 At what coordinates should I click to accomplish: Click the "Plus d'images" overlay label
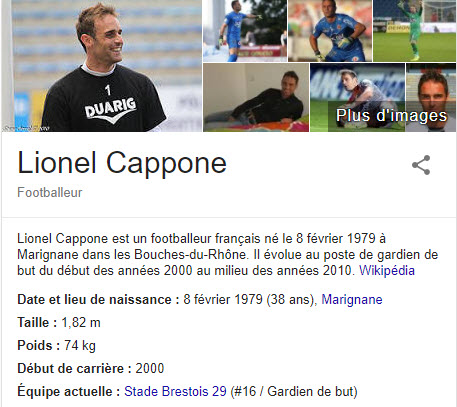391,116
